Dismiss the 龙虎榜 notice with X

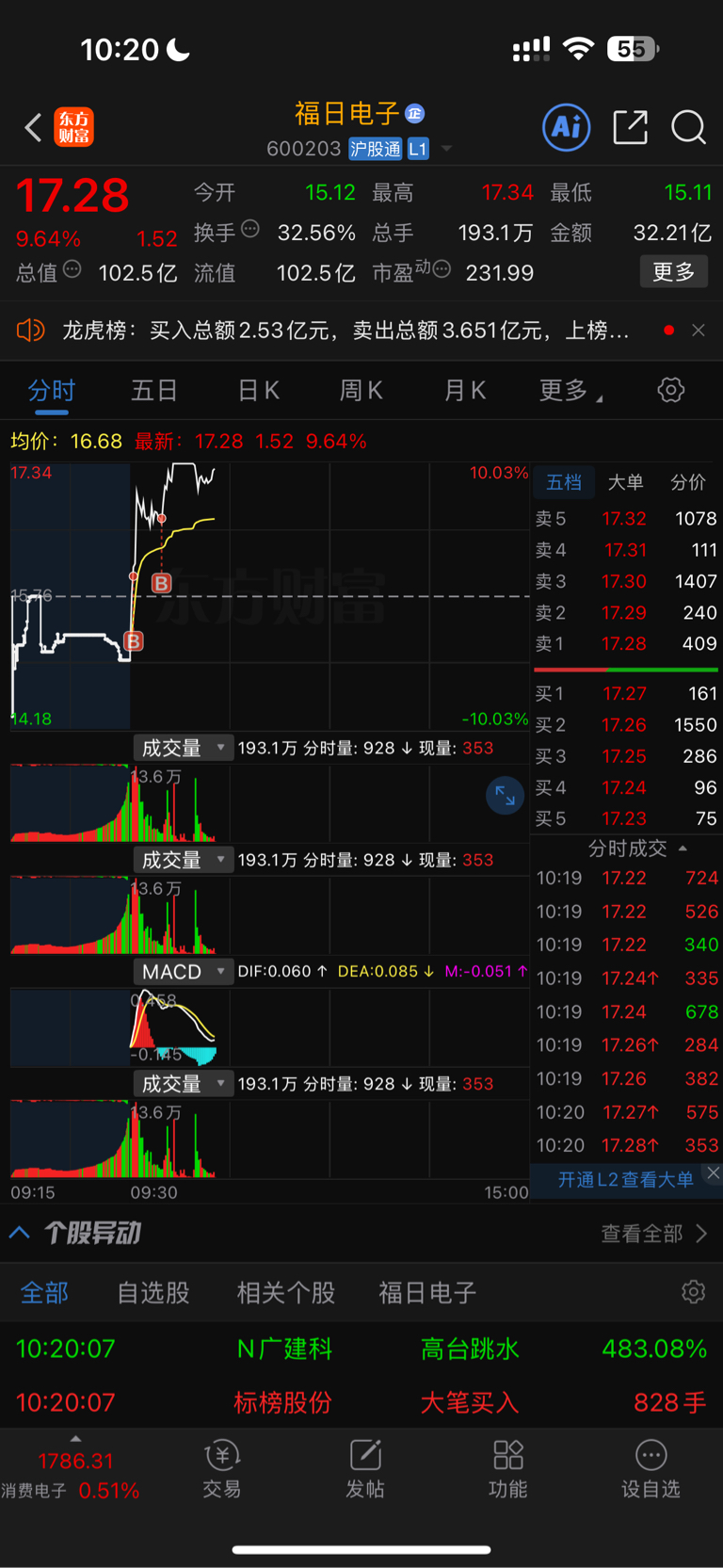click(699, 331)
